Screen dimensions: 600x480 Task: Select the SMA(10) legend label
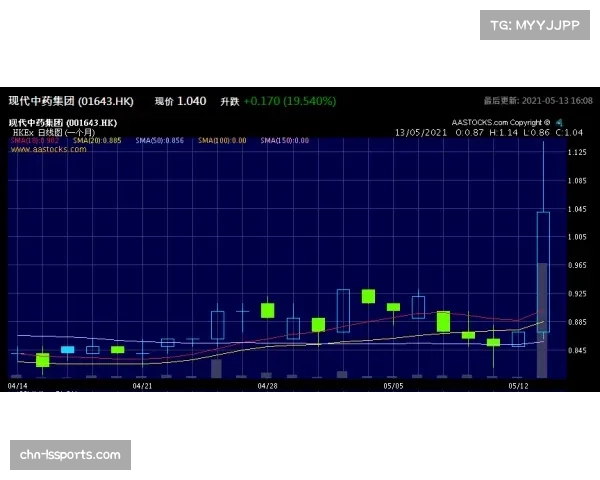click(26, 141)
